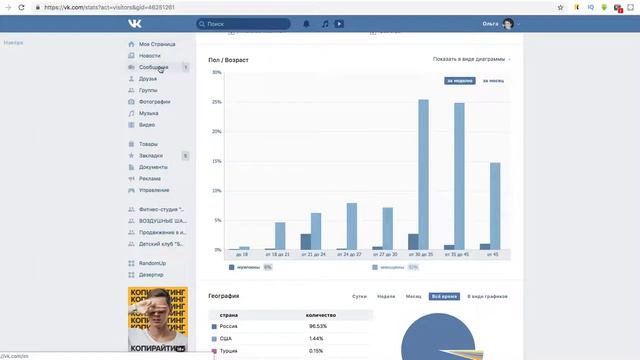The width and height of the screenshot is (640, 360).
Task: Select 'Всё время' period for Geography
Action: point(444,296)
